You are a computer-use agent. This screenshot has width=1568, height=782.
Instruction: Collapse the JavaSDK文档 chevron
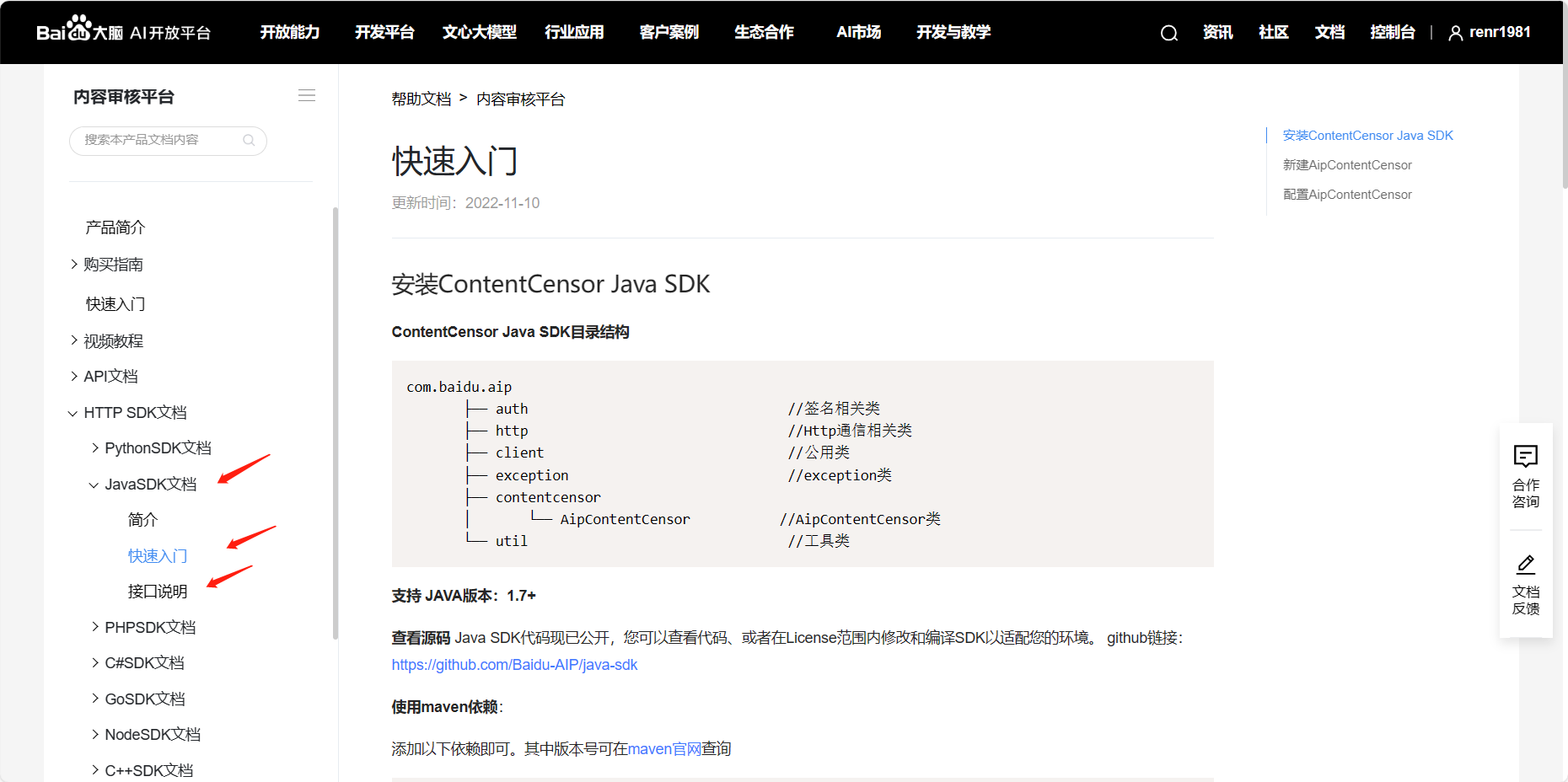[94, 485]
